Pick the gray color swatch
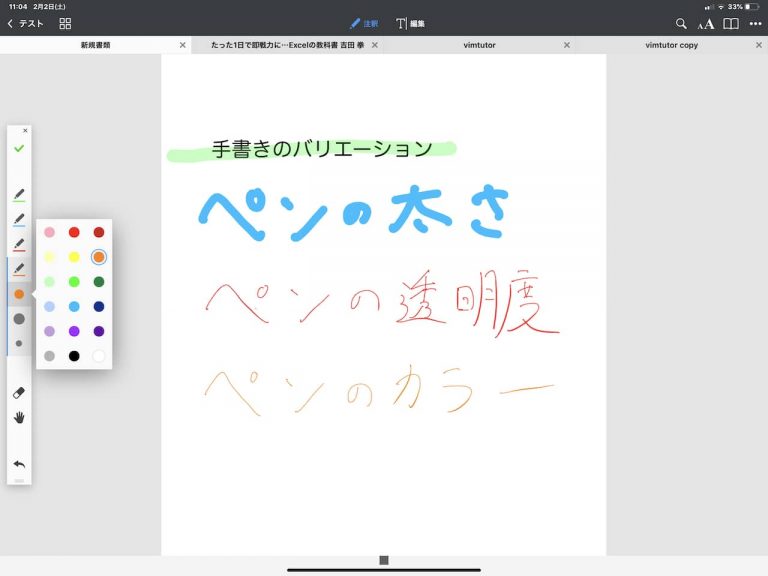768x576 pixels. point(49,356)
